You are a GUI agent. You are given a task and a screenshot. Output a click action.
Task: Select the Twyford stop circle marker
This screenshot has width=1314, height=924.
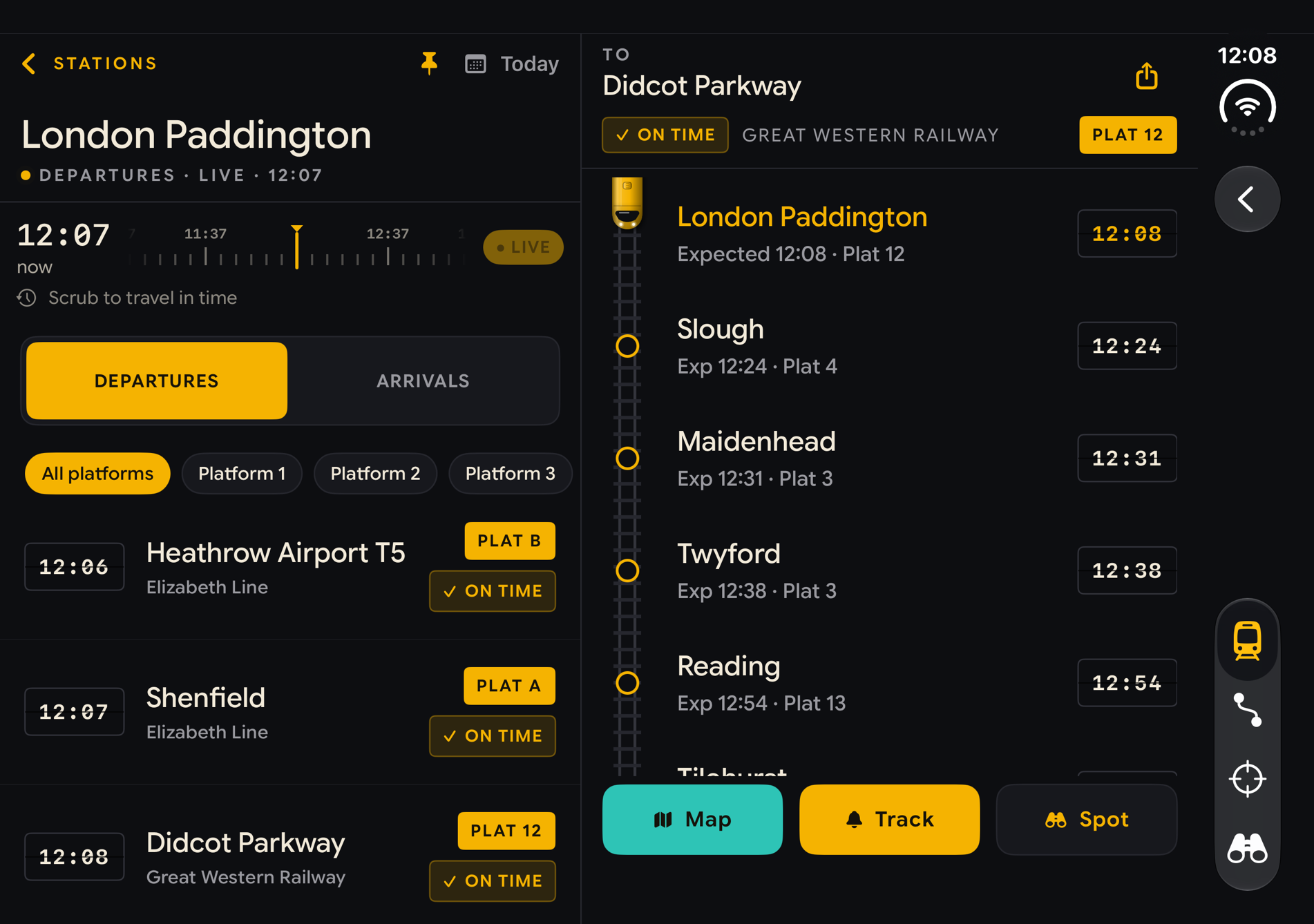pyautogui.click(x=627, y=570)
